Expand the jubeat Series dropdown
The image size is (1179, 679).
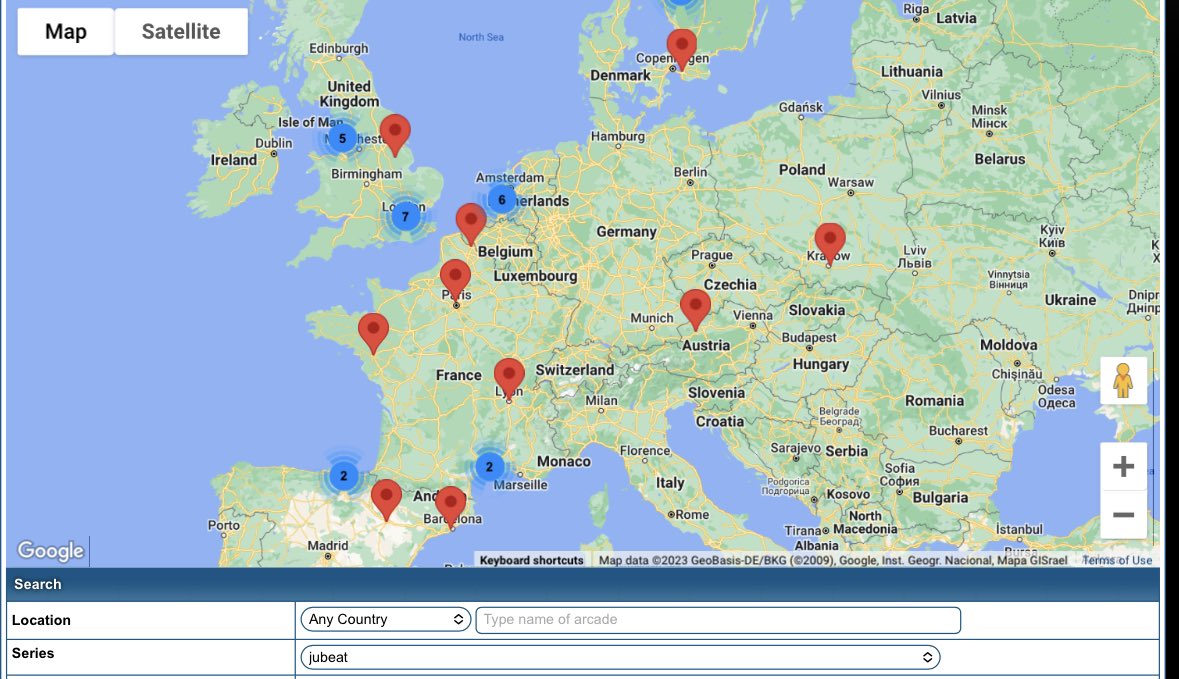point(620,658)
